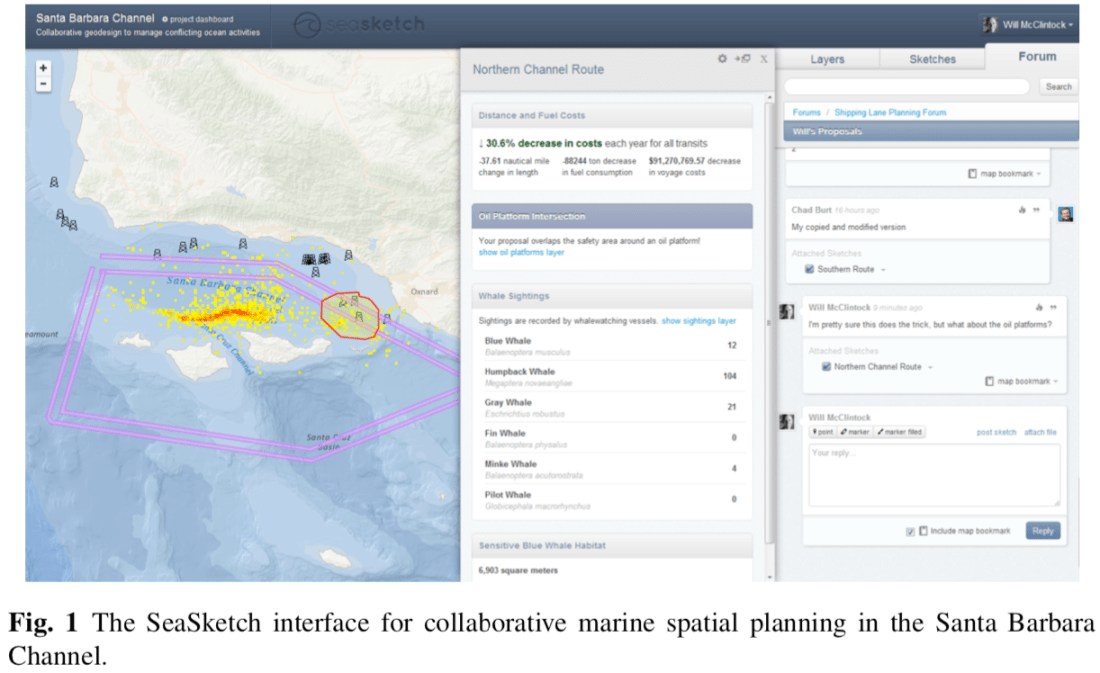
Task: Switch to the Sketches tab
Action: [932, 59]
